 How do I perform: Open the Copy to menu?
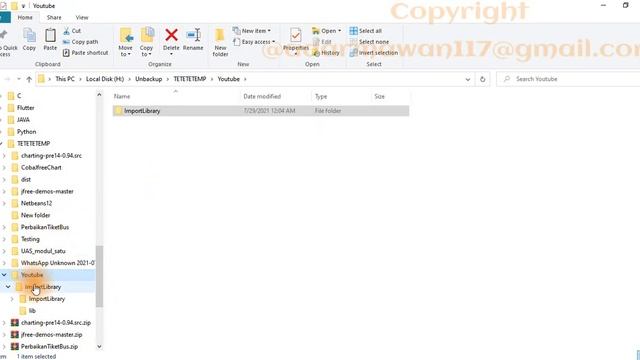147,42
